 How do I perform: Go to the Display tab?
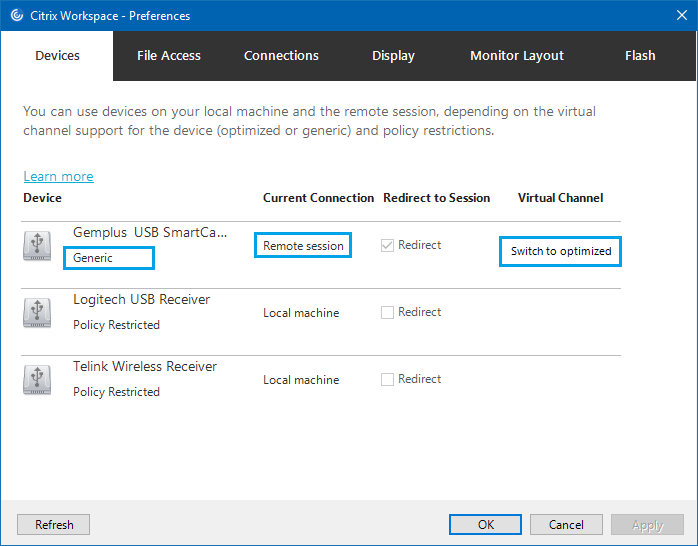click(393, 56)
